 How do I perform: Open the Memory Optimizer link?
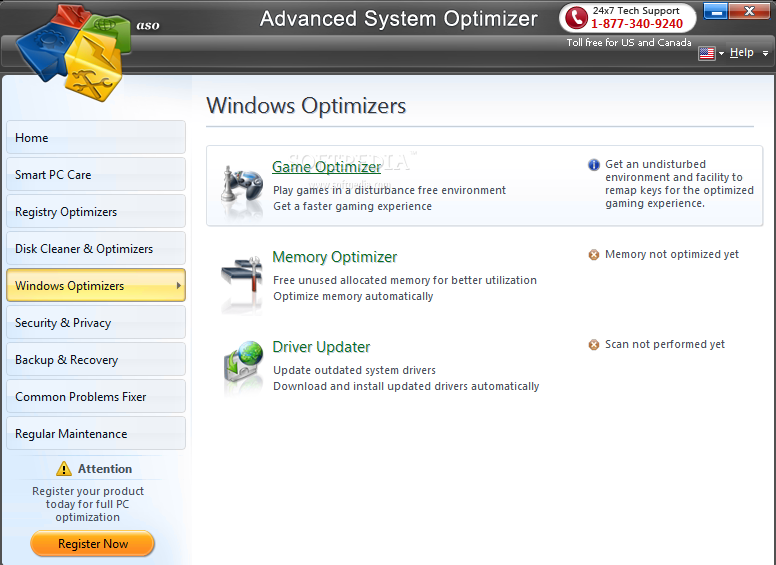[x=335, y=257]
